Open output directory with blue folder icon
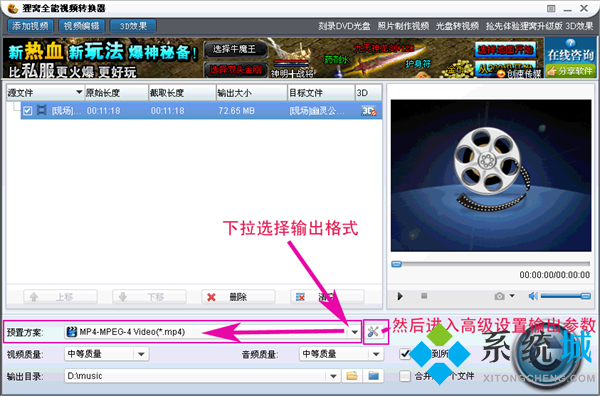The width and height of the screenshot is (600, 396). pyautogui.click(x=373, y=376)
